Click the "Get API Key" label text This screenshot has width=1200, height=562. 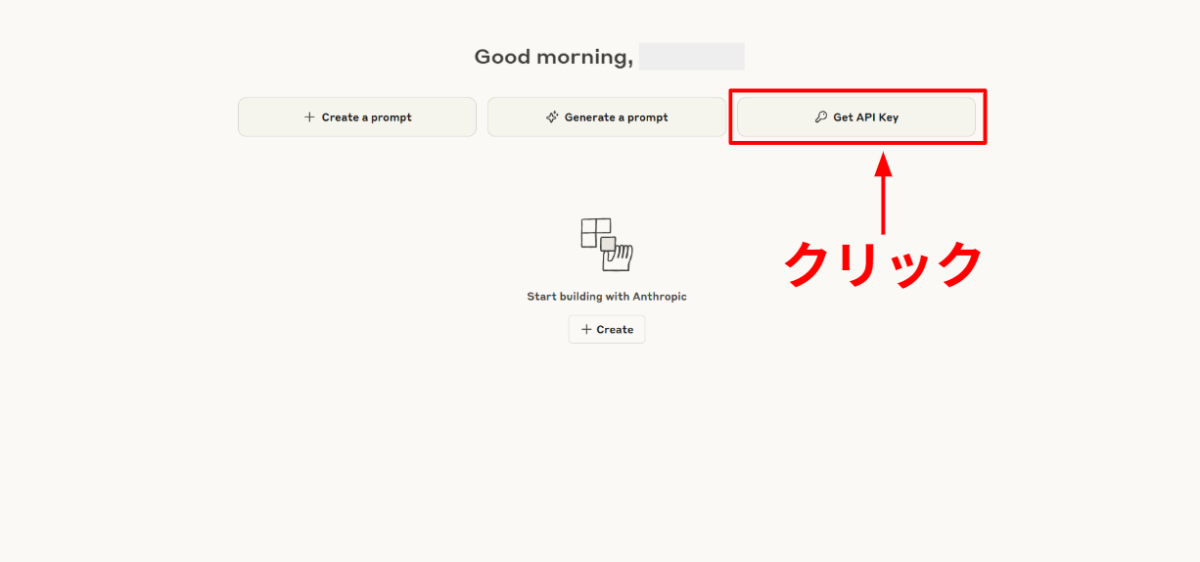(866, 117)
